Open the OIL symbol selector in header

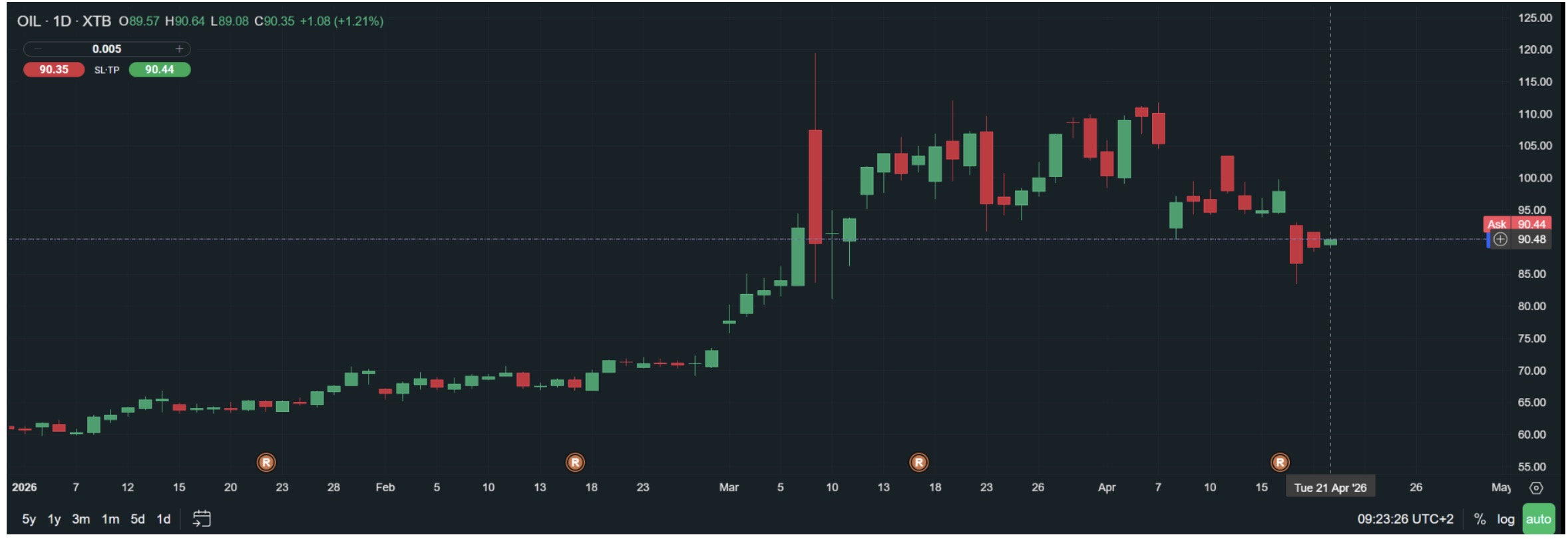click(29, 21)
